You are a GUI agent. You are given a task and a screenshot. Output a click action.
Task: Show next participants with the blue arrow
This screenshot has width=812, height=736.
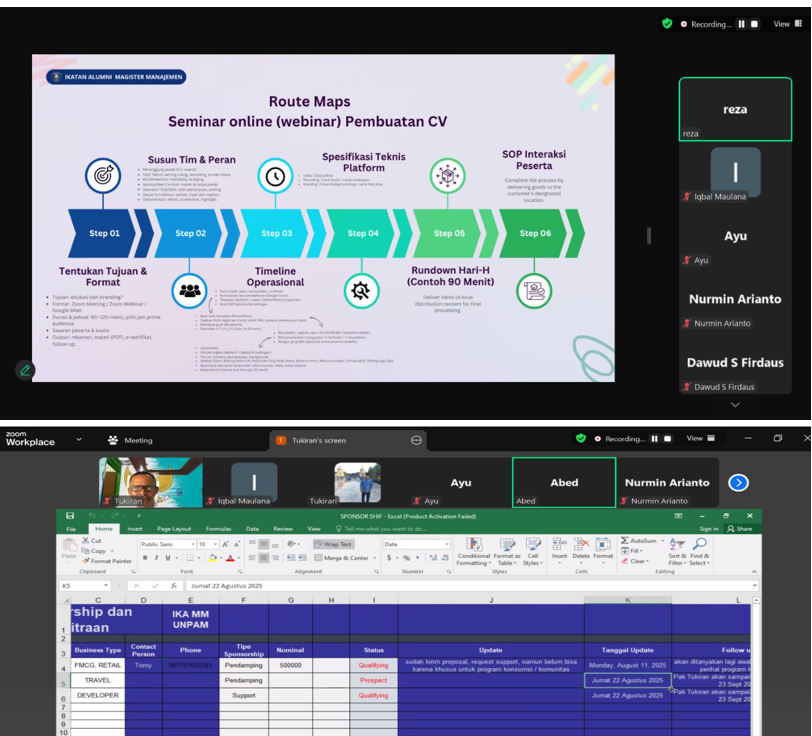click(x=738, y=483)
